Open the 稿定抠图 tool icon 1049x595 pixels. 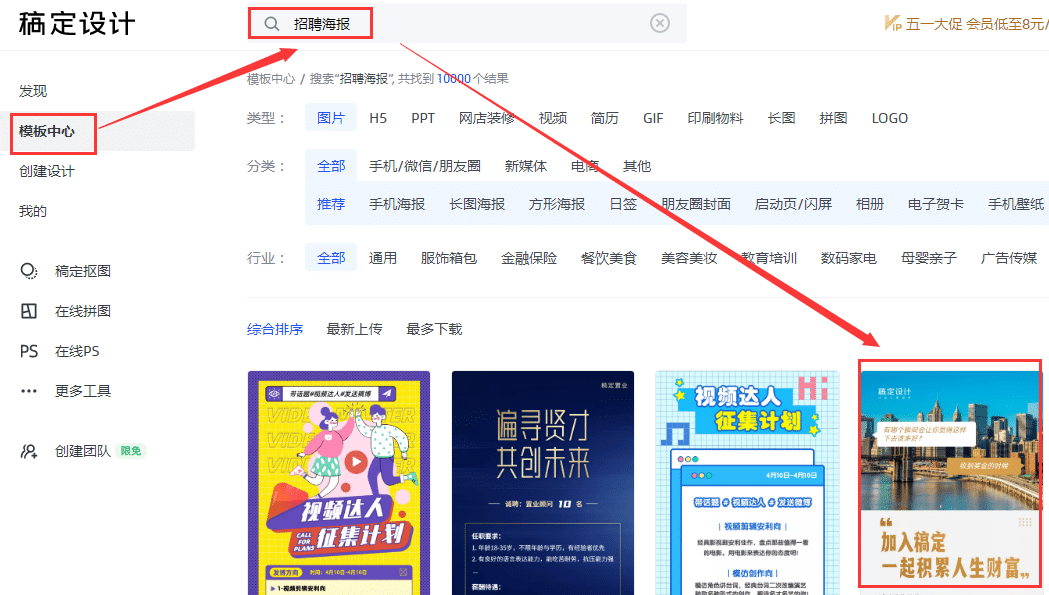[x=29, y=271]
